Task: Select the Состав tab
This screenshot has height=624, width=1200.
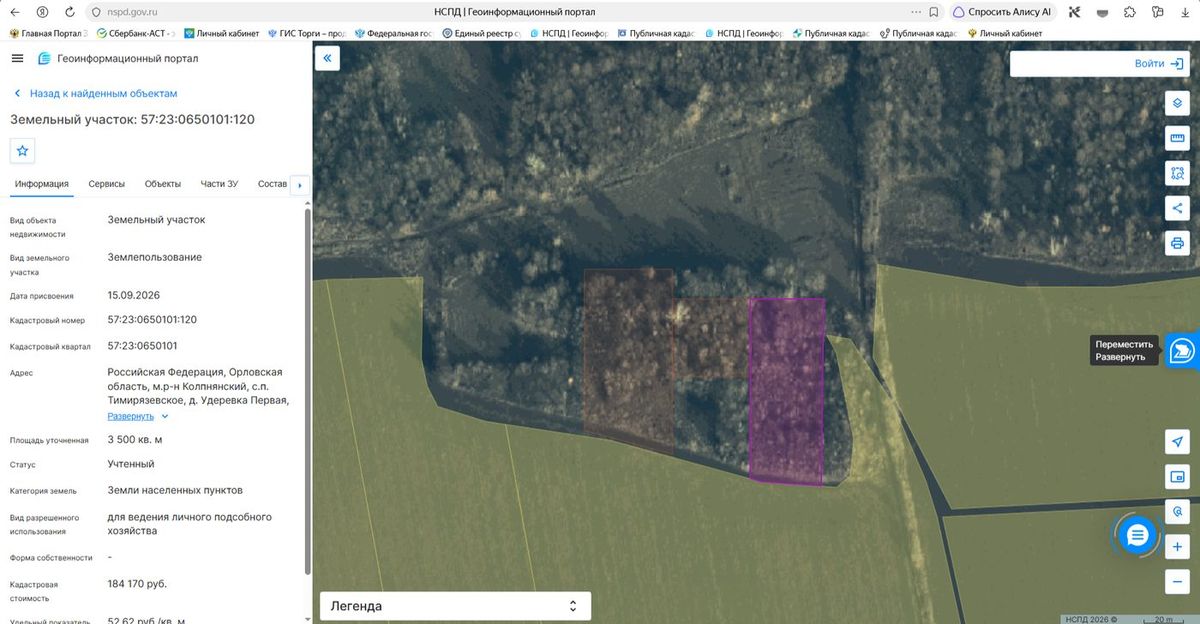Action: click(x=272, y=184)
